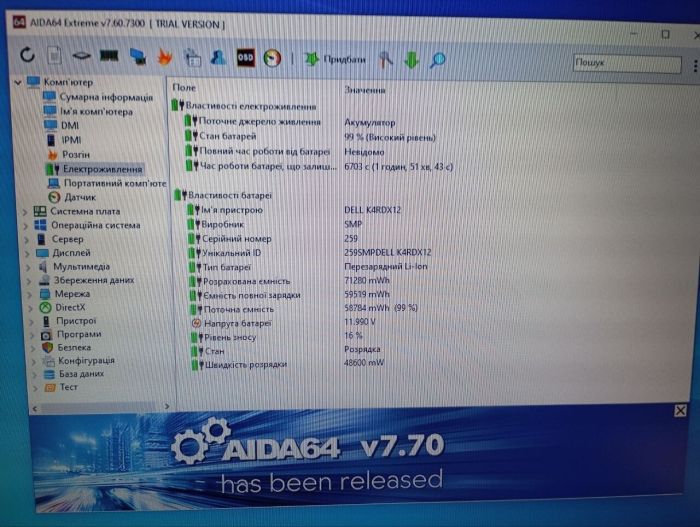Viewport: 700px width, 527px height.
Task: Click the magnifier search icon in toolbar
Action: pyautogui.click(x=437, y=60)
